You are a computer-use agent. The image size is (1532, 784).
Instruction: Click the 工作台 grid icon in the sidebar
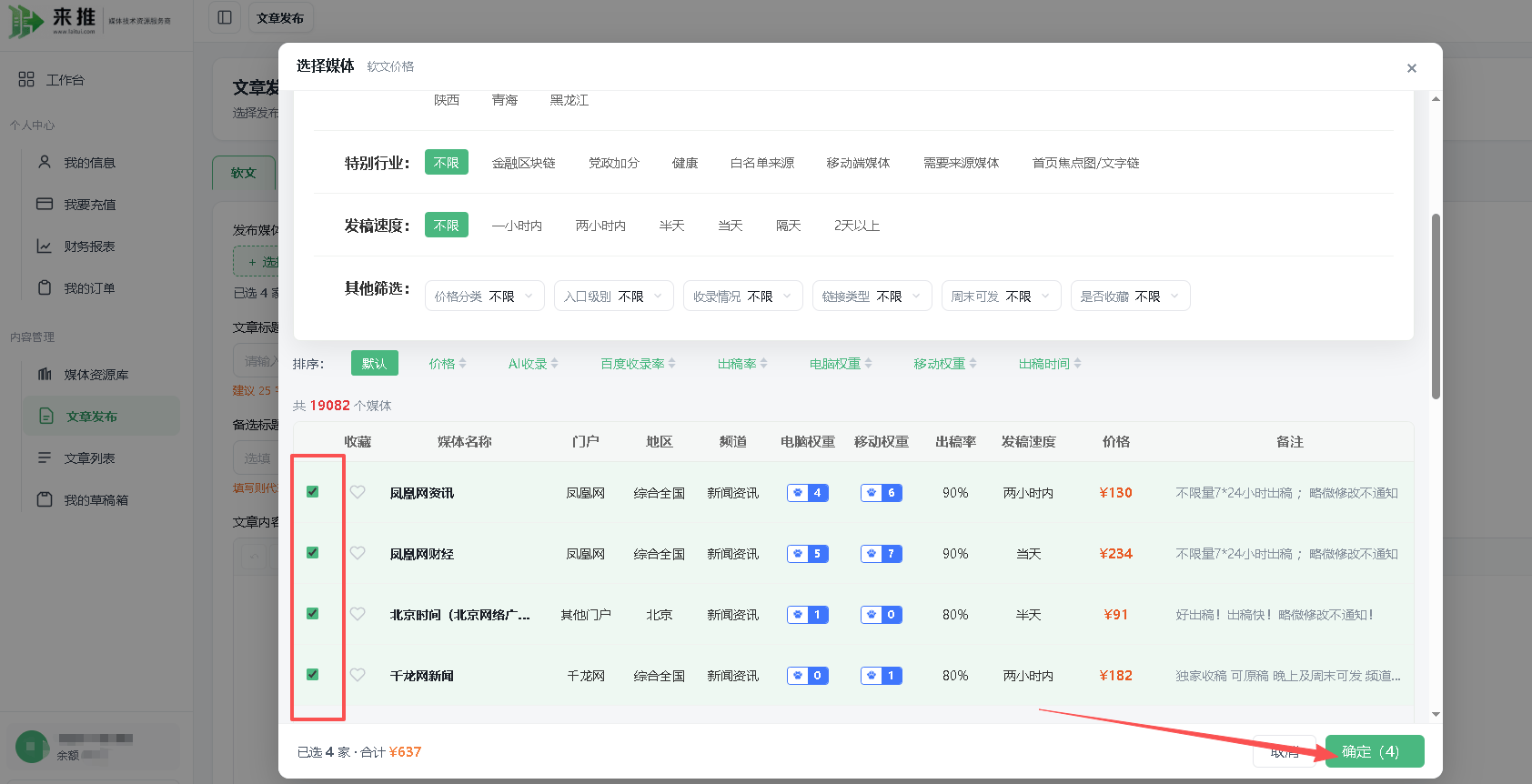click(26, 79)
